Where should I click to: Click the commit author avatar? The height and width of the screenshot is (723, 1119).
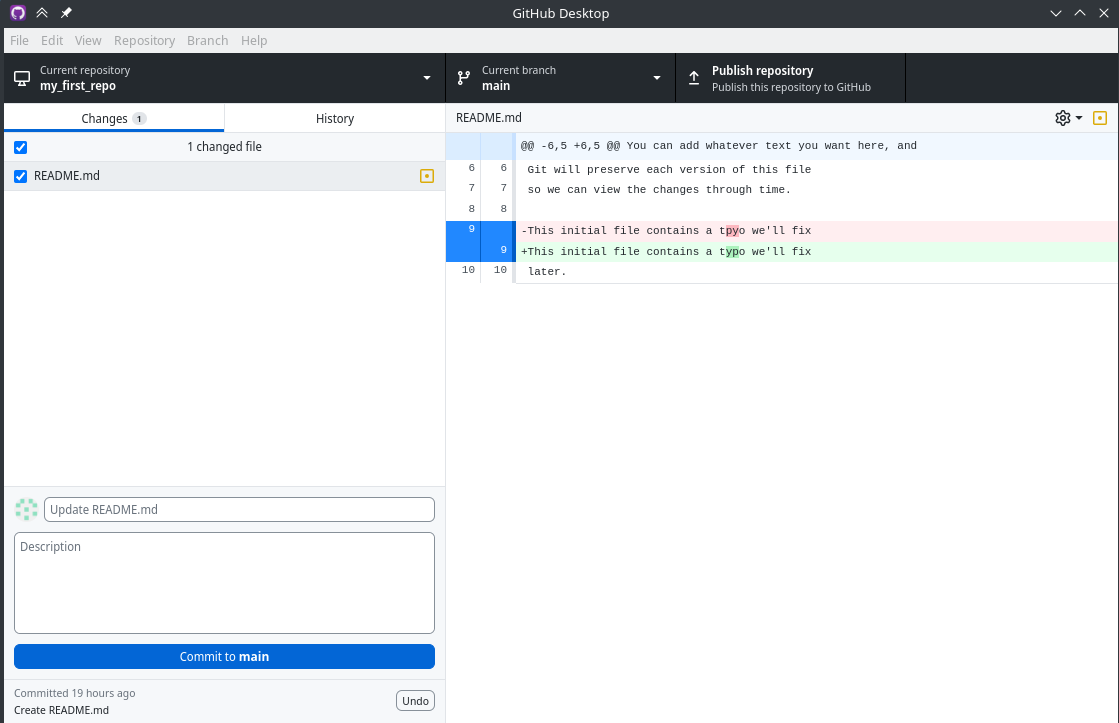[26, 510]
